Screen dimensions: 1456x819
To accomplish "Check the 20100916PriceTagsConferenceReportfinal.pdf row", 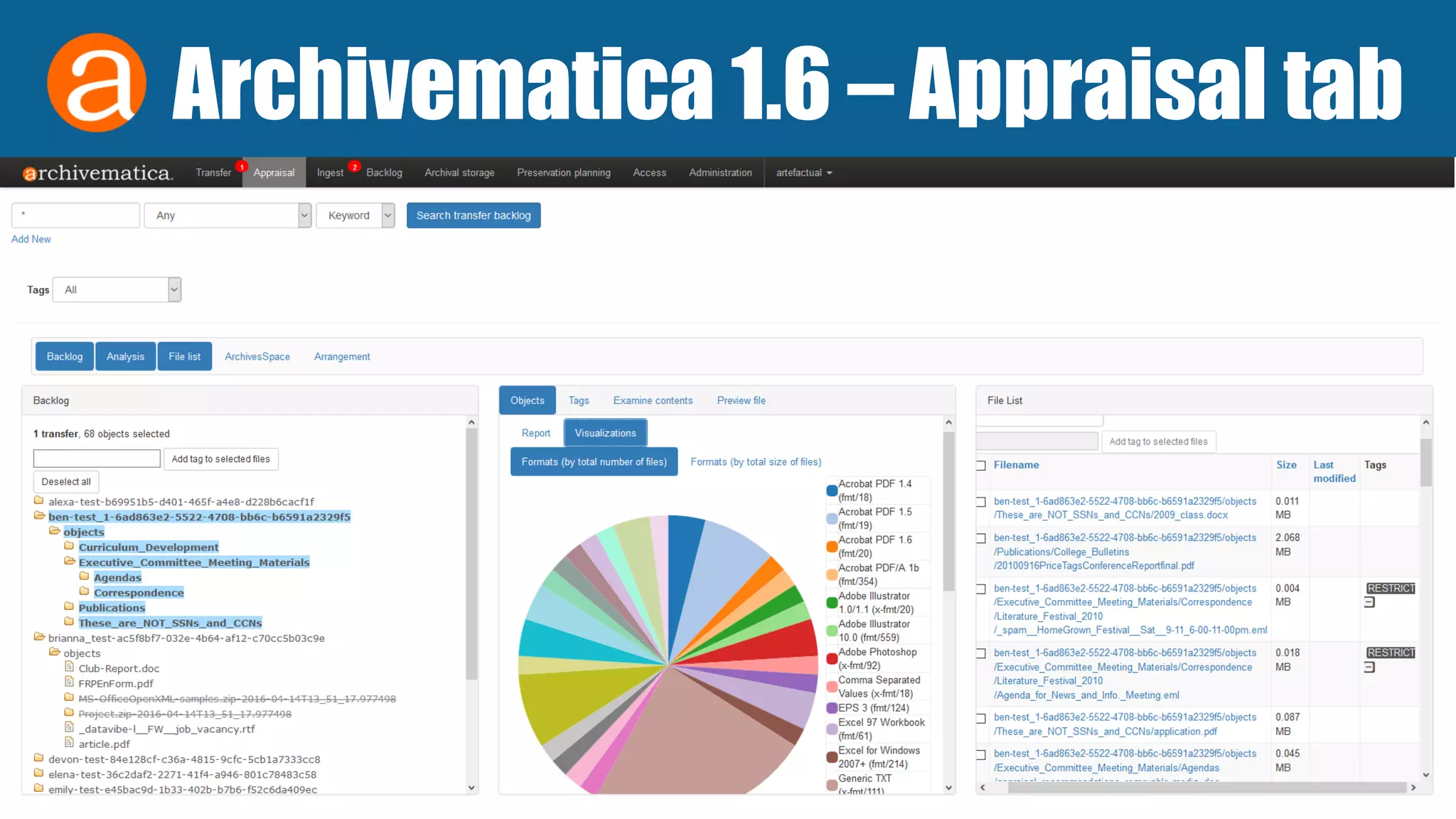I will (x=981, y=539).
